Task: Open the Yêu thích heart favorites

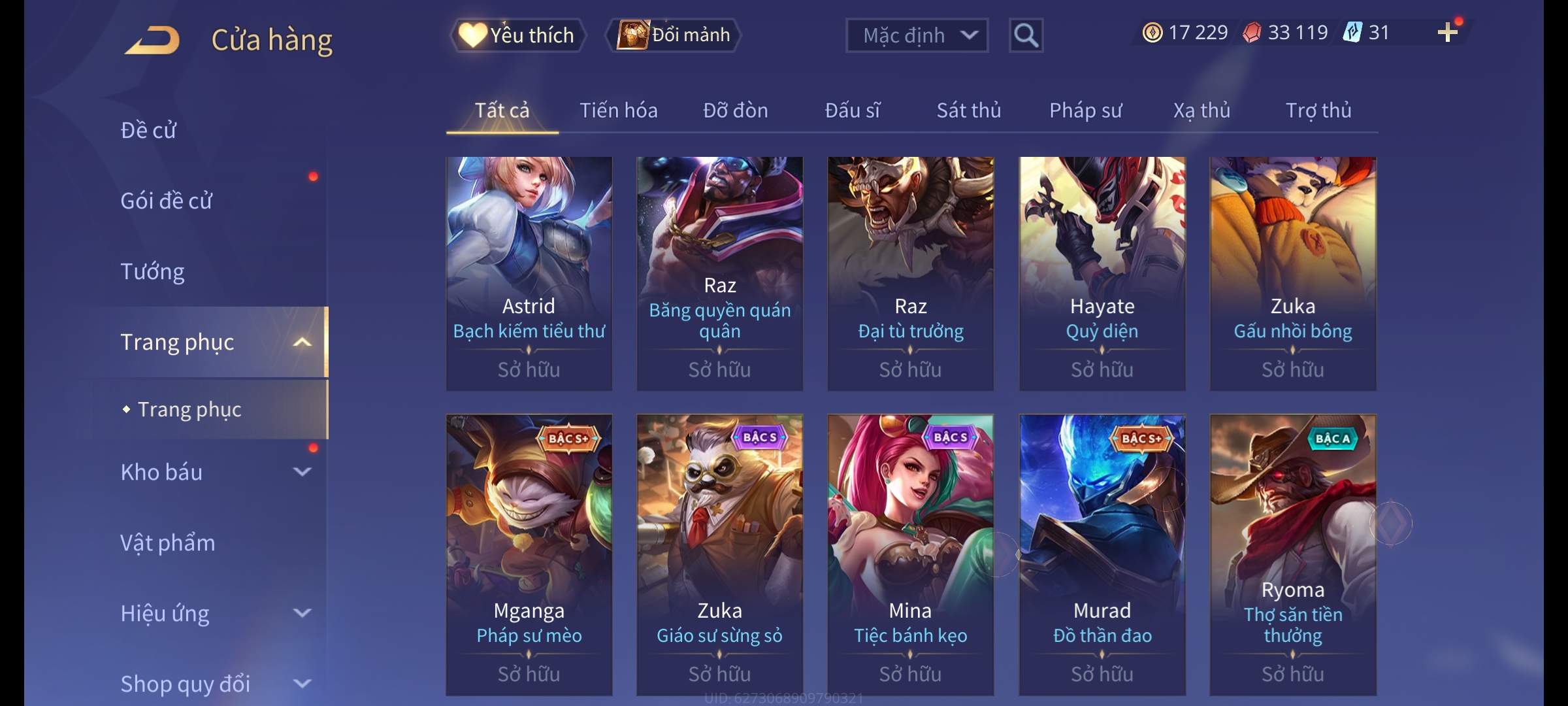Action: pyautogui.click(x=517, y=35)
